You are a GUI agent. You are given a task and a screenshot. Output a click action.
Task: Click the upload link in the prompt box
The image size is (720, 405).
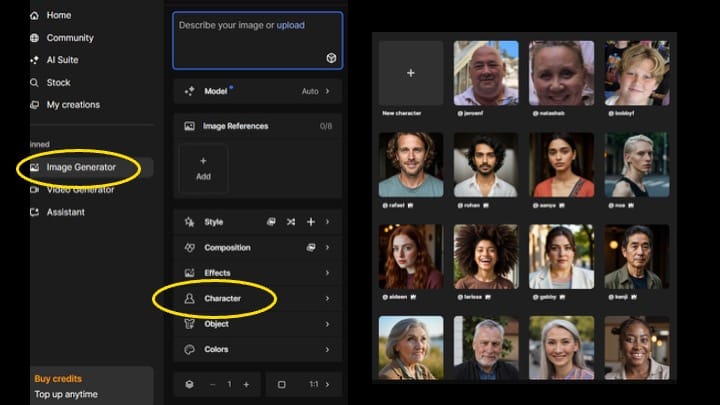[291, 25]
